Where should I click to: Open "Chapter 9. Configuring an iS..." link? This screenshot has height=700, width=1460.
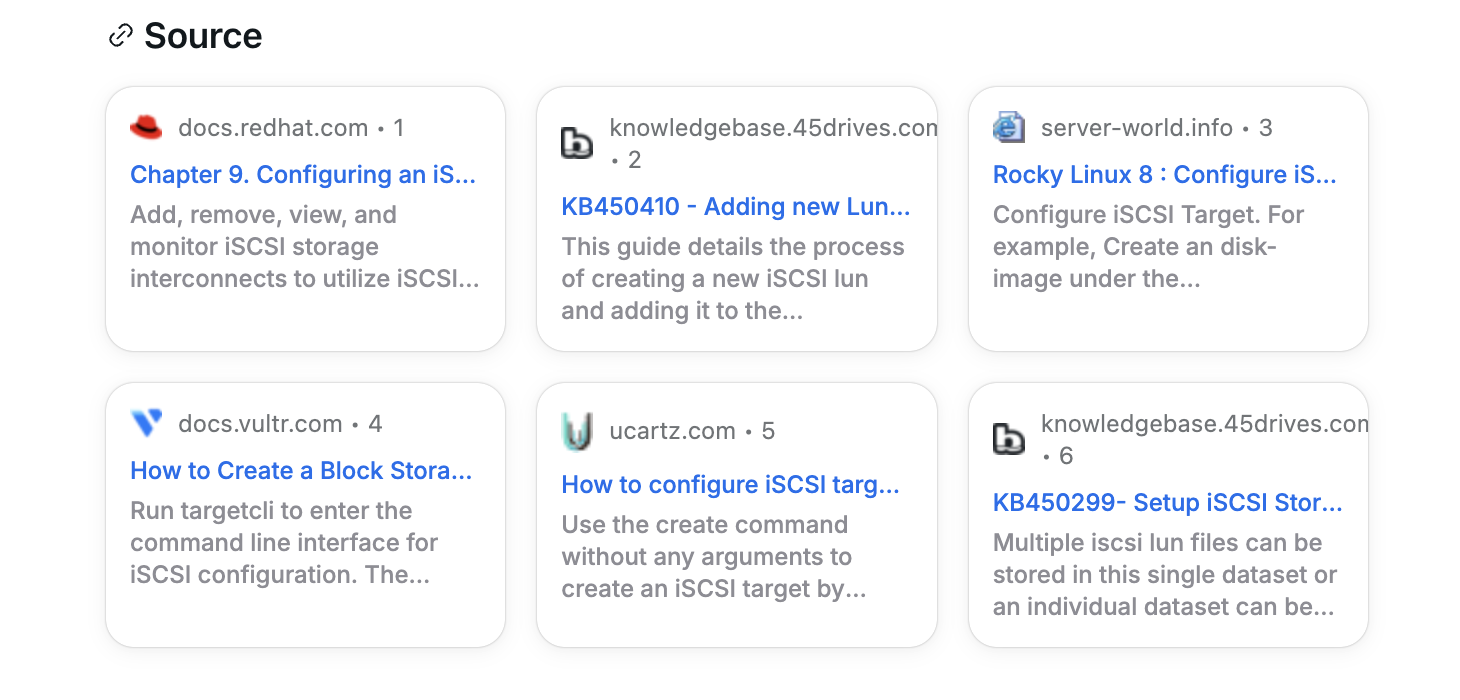(303, 175)
